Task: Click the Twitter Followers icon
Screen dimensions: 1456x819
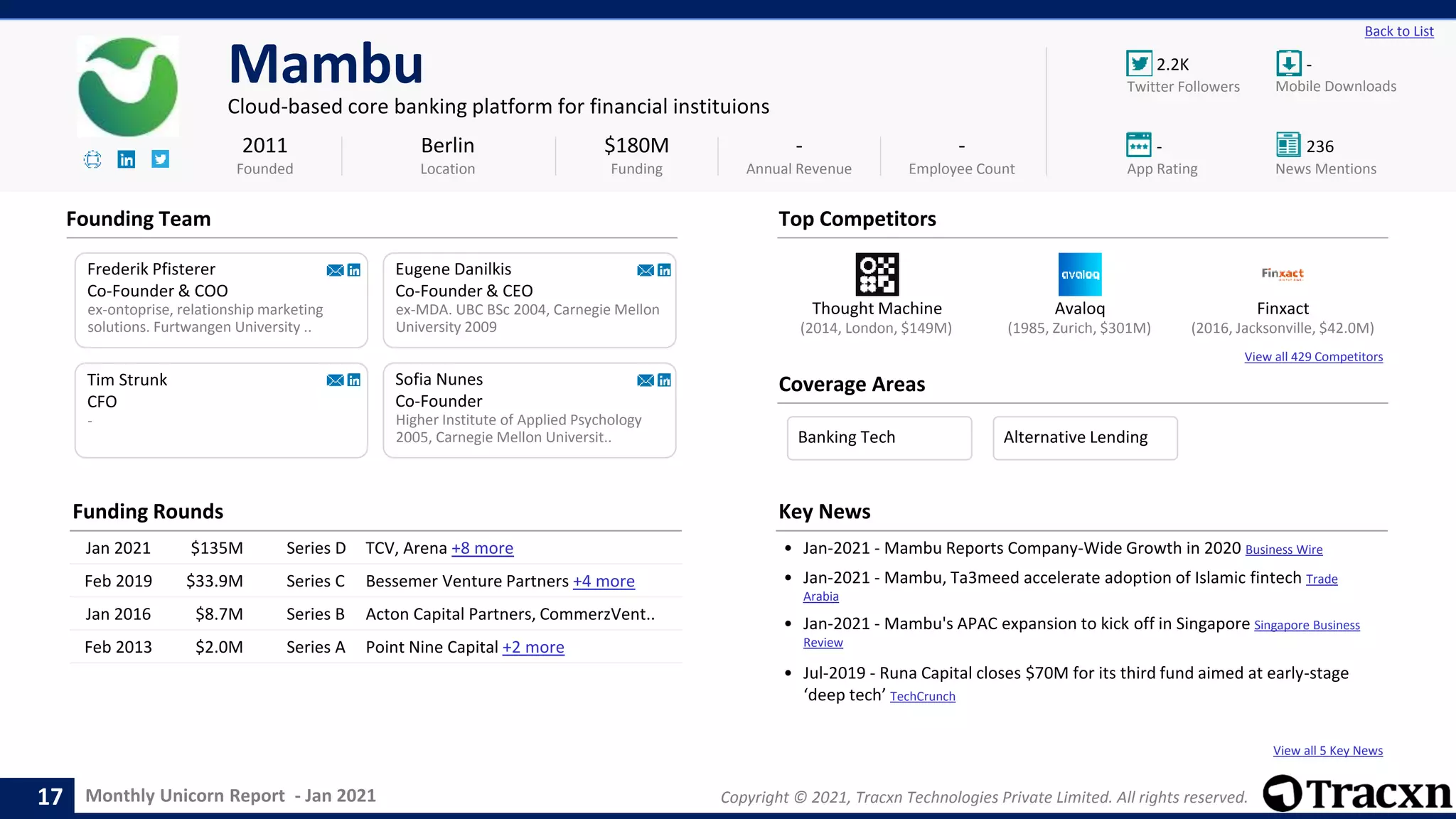Action: tap(1140, 63)
